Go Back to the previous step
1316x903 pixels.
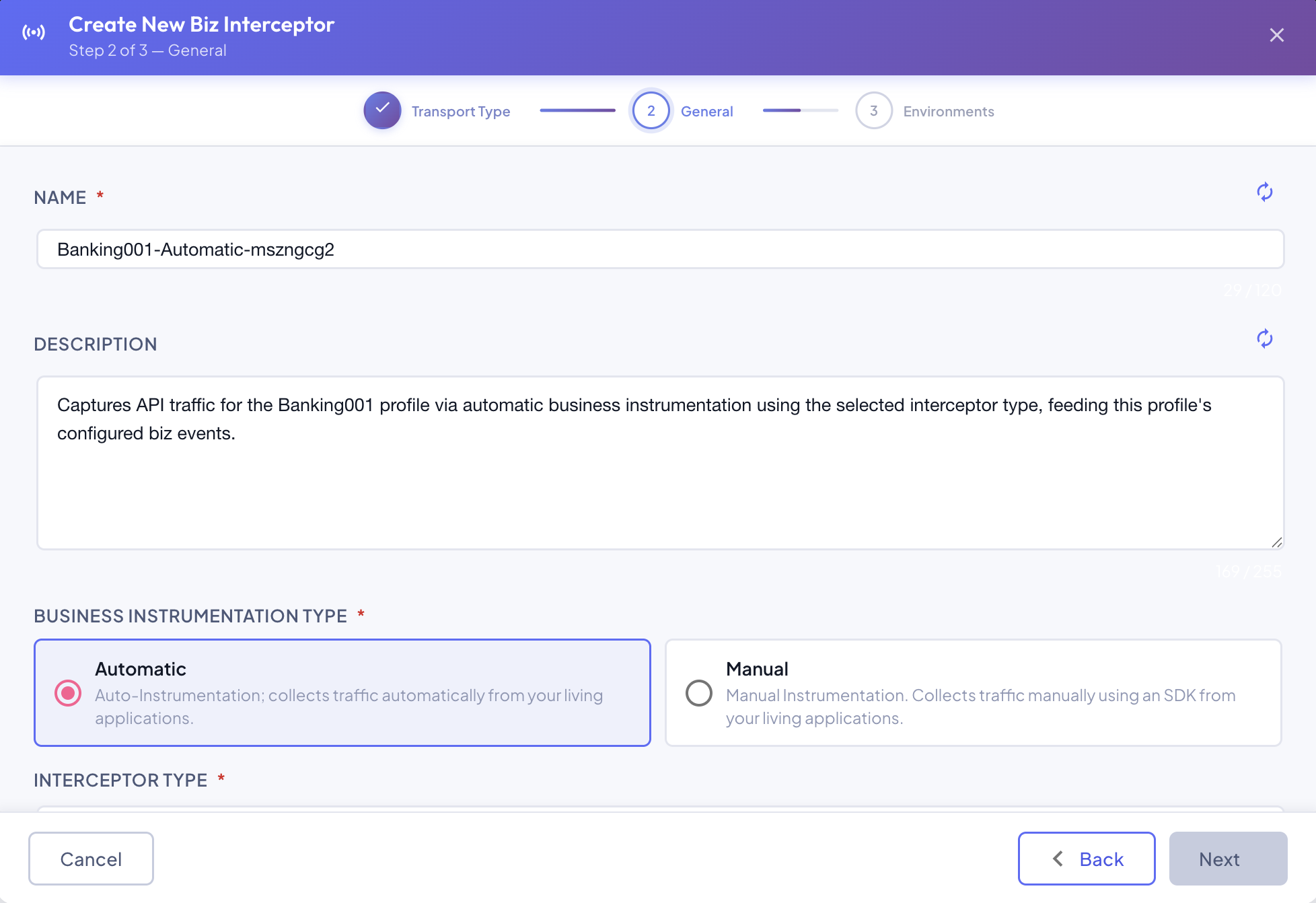pos(1087,859)
